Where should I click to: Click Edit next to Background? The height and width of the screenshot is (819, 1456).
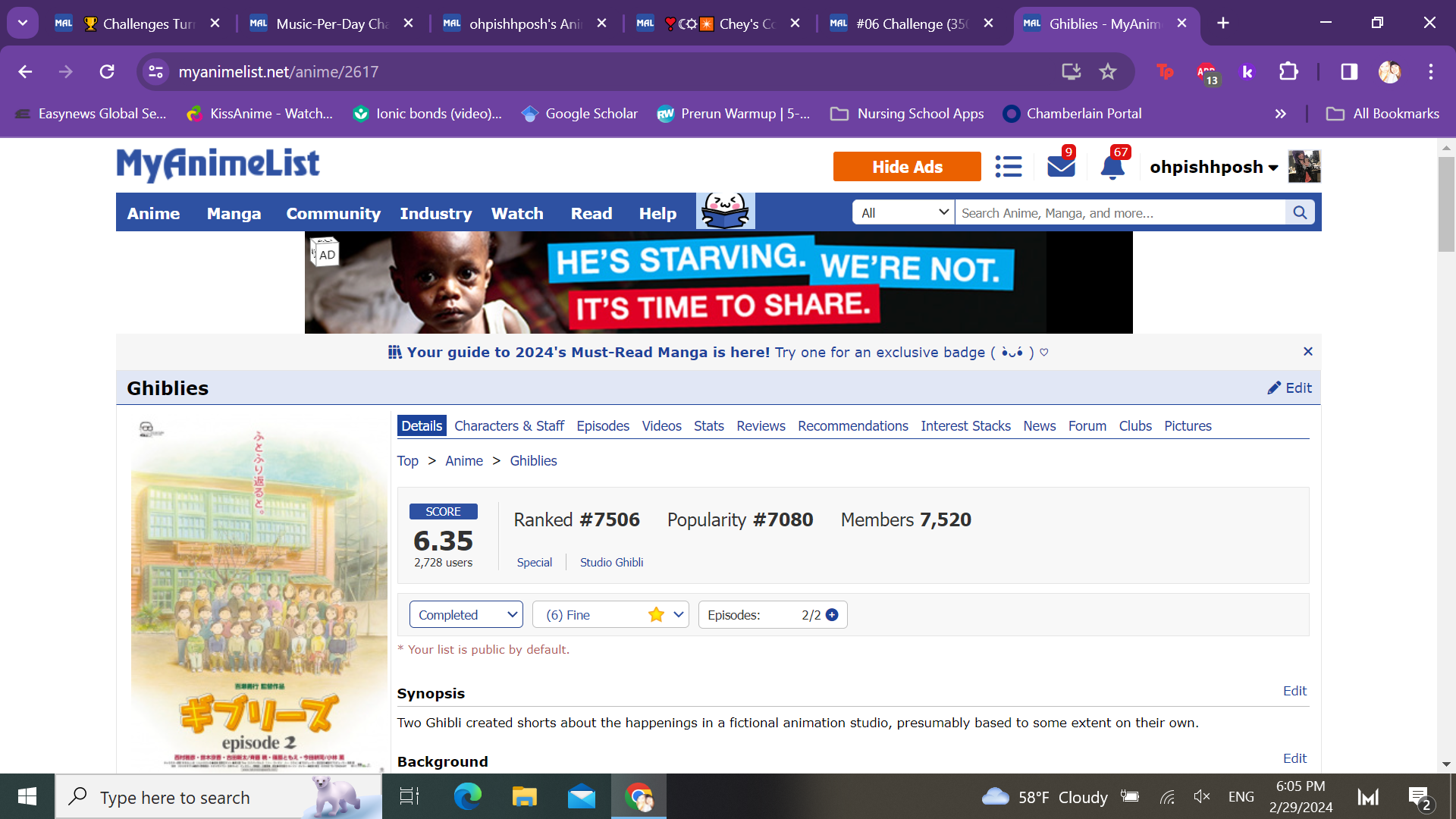[1294, 758]
